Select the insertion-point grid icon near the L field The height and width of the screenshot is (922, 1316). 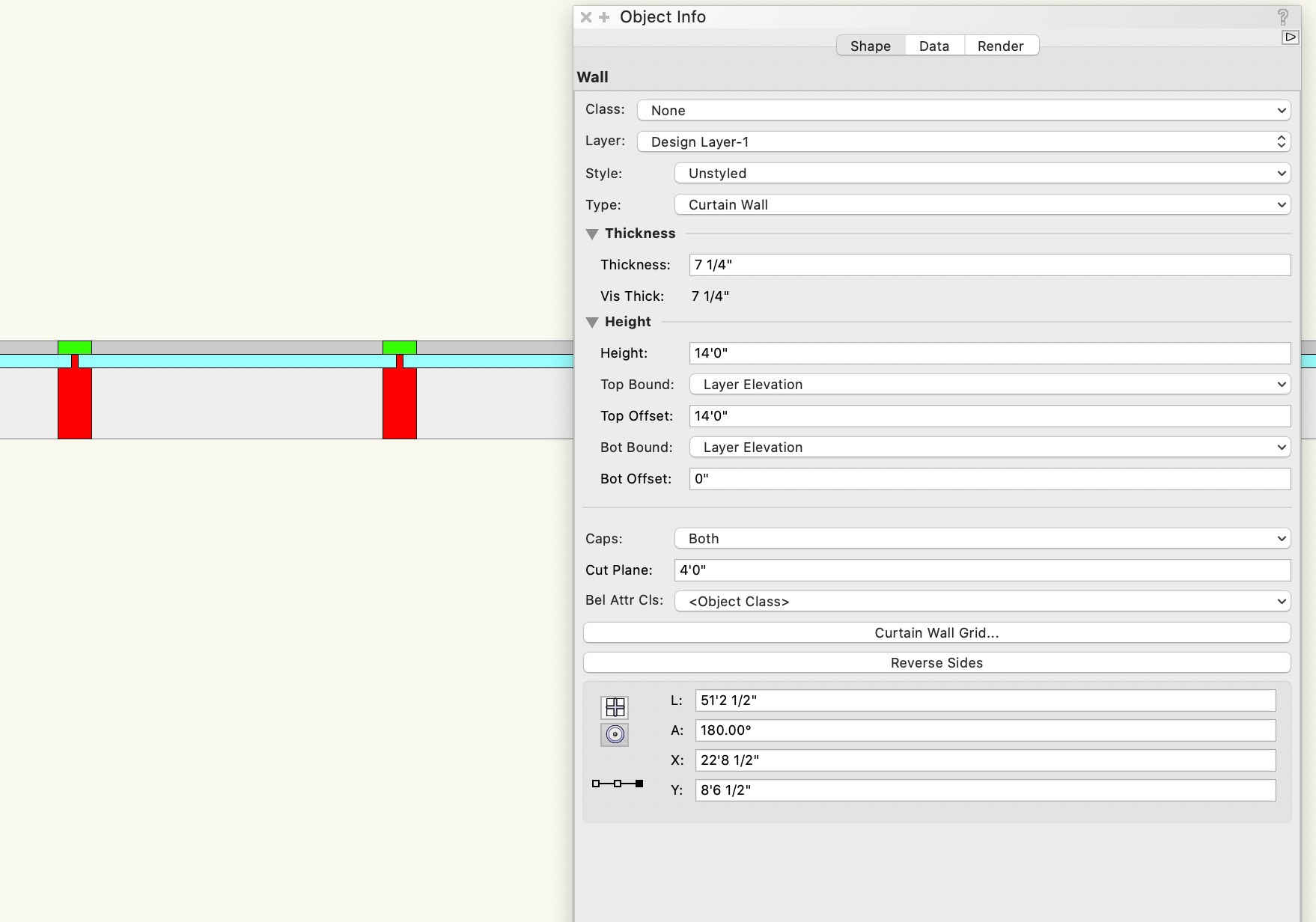[x=615, y=706]
